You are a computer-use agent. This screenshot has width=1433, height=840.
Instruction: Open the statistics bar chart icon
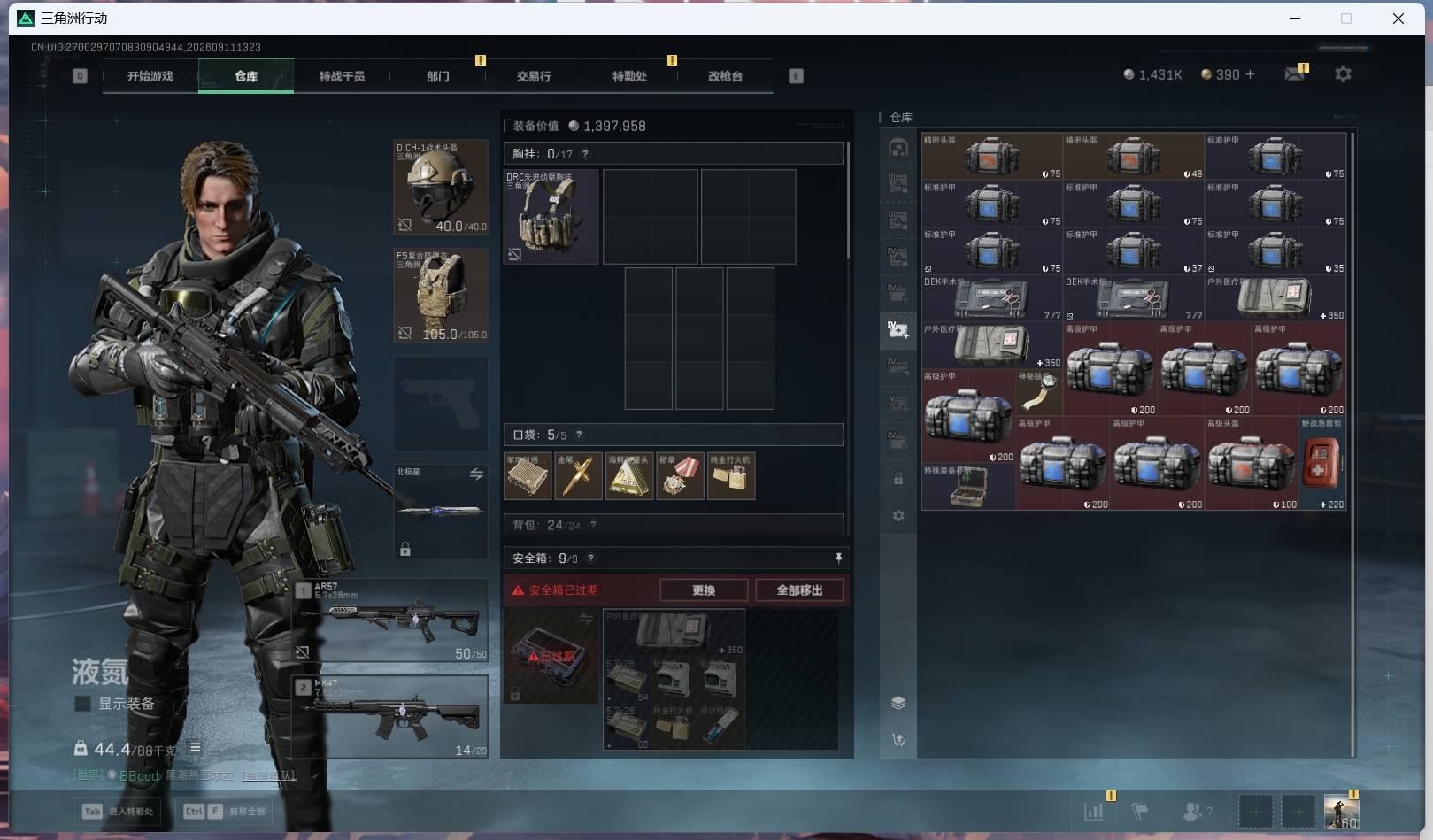pyautogui.click(x=1094, y=811)
